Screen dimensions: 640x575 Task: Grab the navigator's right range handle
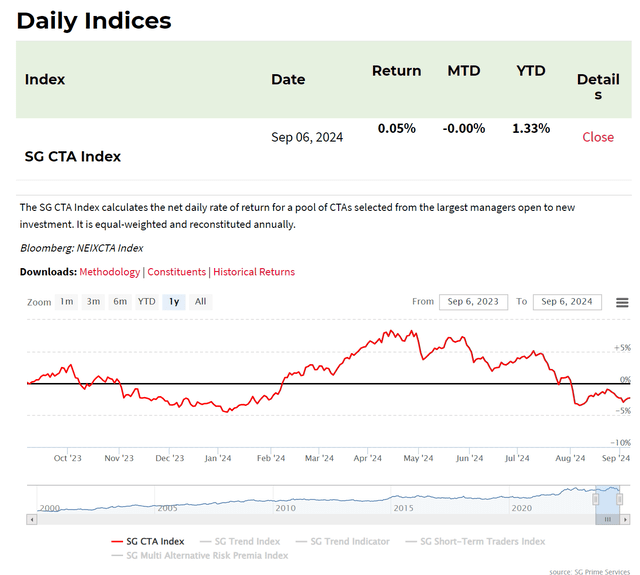pos(619,499)
